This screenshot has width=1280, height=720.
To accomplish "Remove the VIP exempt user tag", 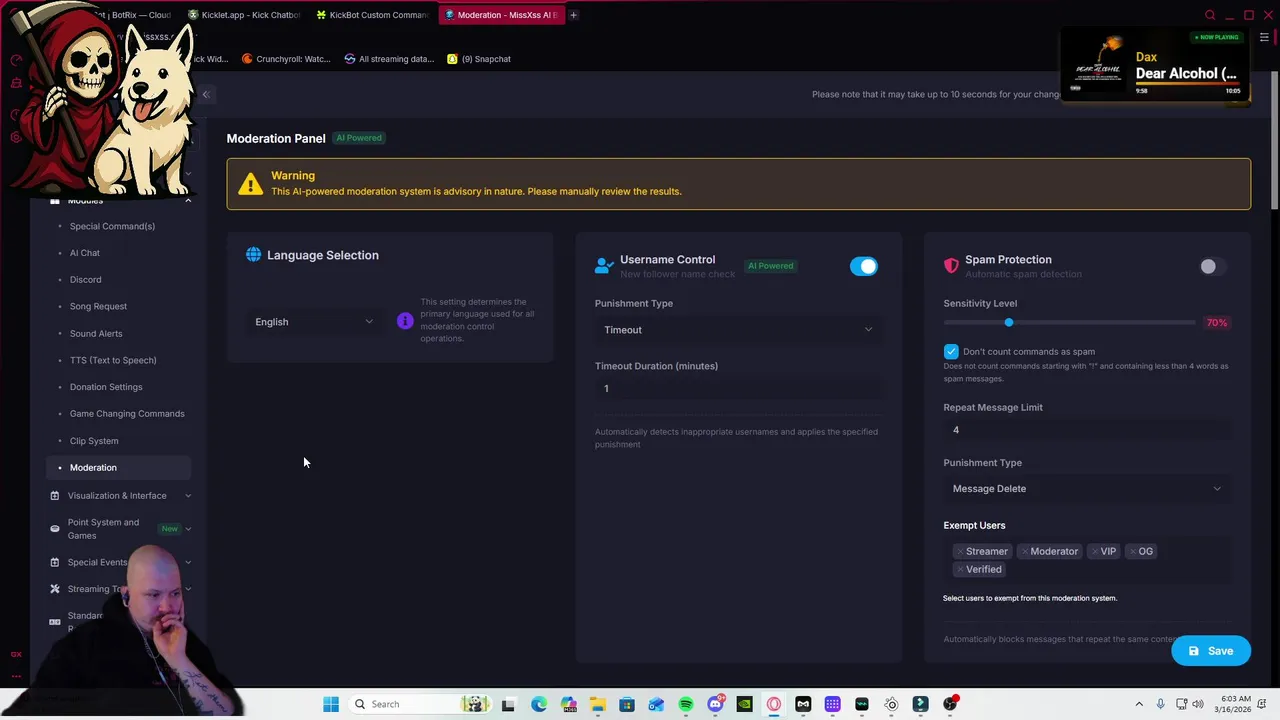I will point(1095,551).
